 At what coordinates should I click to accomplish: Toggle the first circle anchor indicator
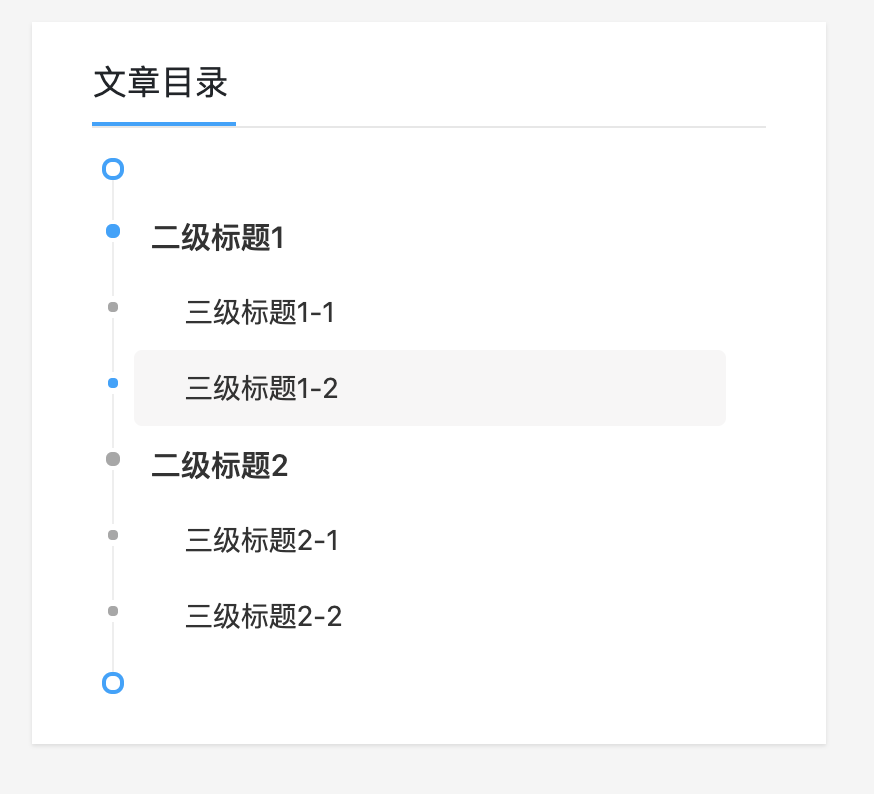click(x=112, y=169)
